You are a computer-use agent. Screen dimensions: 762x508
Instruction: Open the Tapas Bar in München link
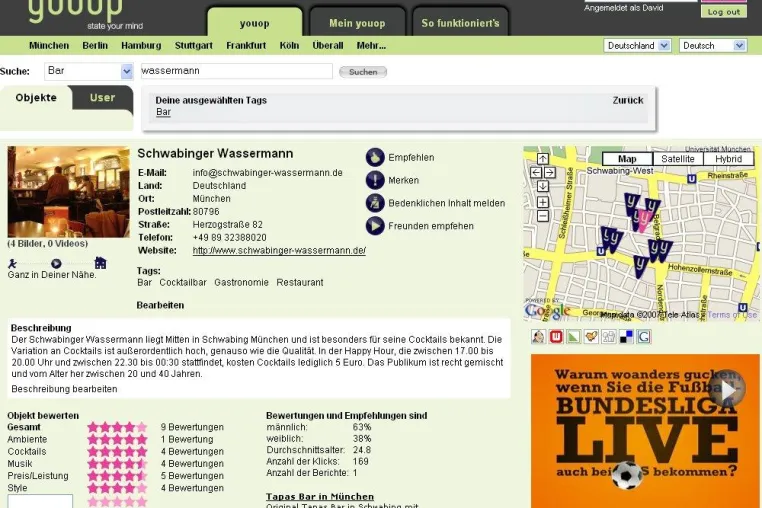tap(320, 496)
